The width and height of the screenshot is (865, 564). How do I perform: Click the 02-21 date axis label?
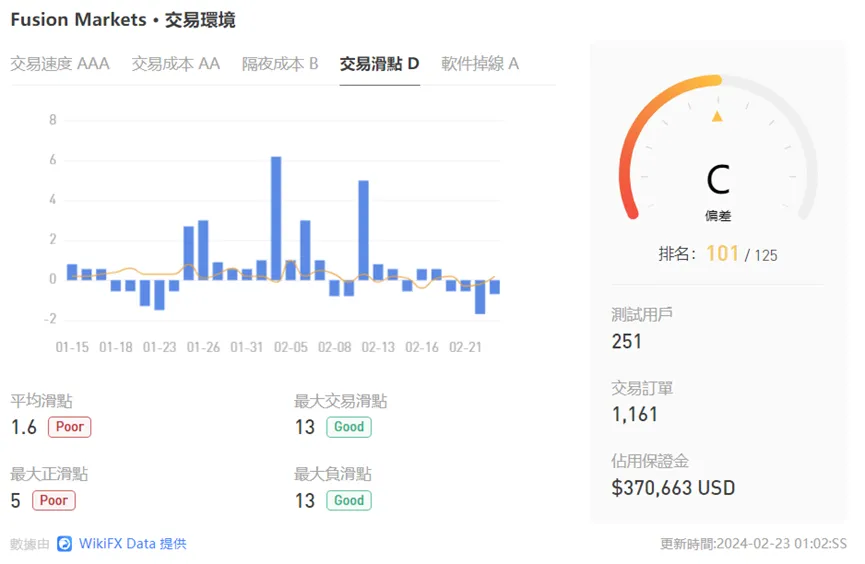pyautogui.click(x=465, y=348)
